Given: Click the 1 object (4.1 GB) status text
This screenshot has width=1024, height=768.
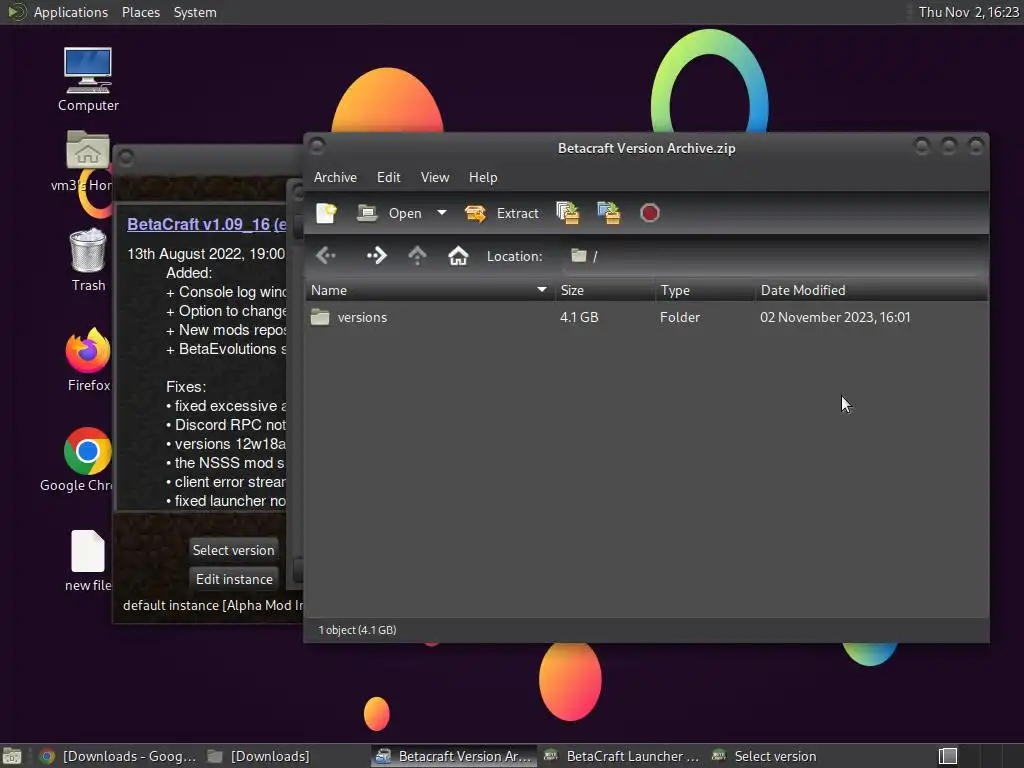Looking at the screenshot, I should 357,630.
